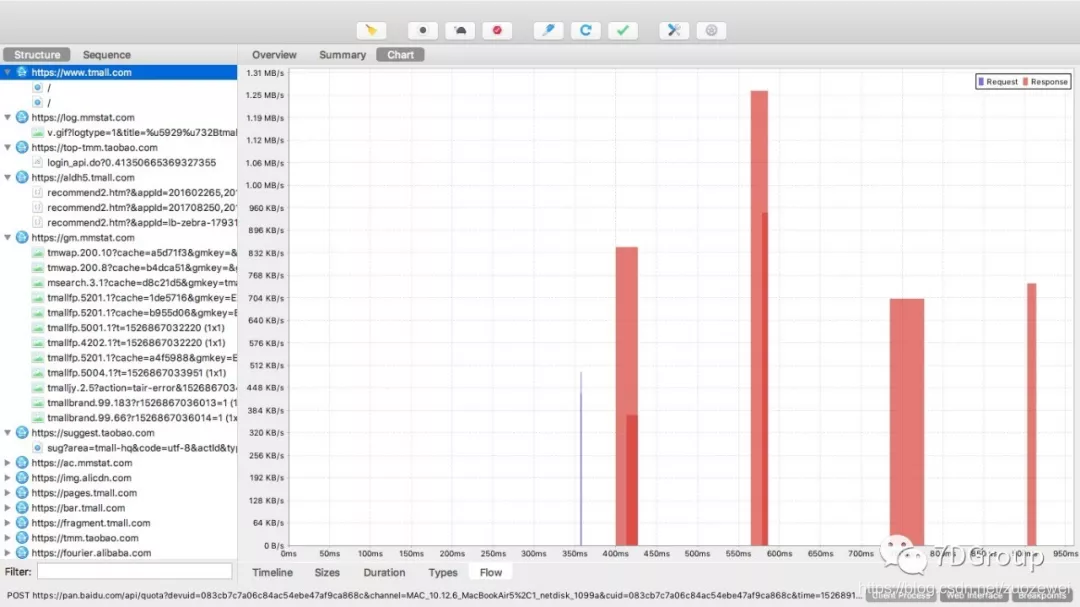Click the globe icon of https://suggest.taobao.com
Screen dimensions: 1080x607
[x=22, y=433]
